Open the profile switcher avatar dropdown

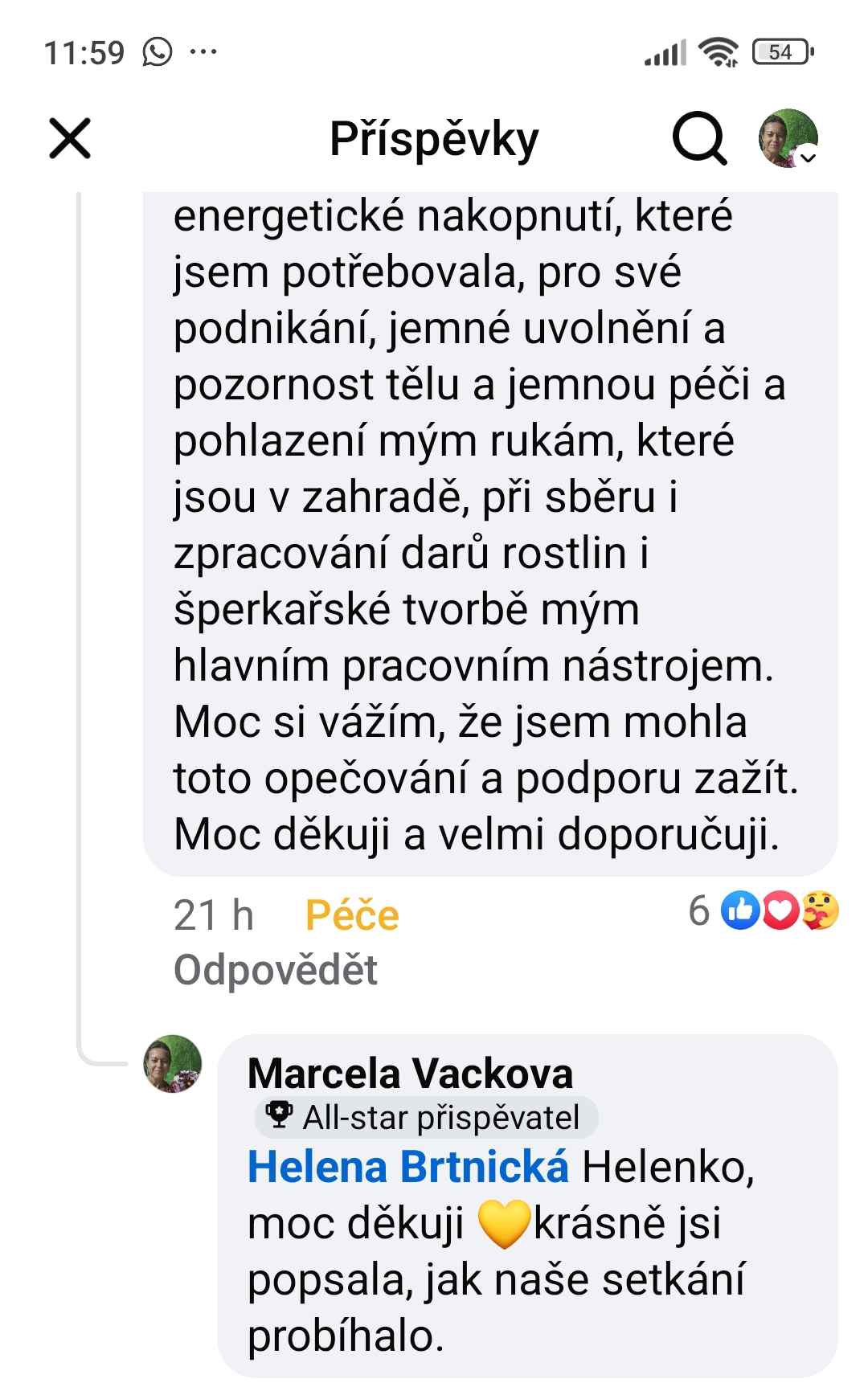tap(788, 138)
